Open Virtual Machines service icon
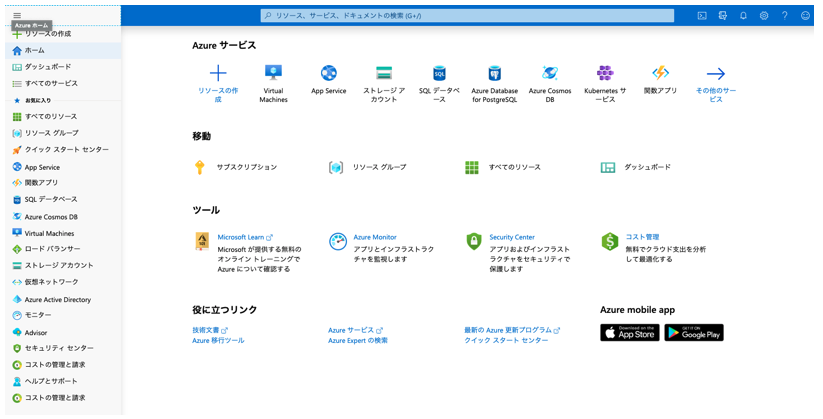 [273, 72]
